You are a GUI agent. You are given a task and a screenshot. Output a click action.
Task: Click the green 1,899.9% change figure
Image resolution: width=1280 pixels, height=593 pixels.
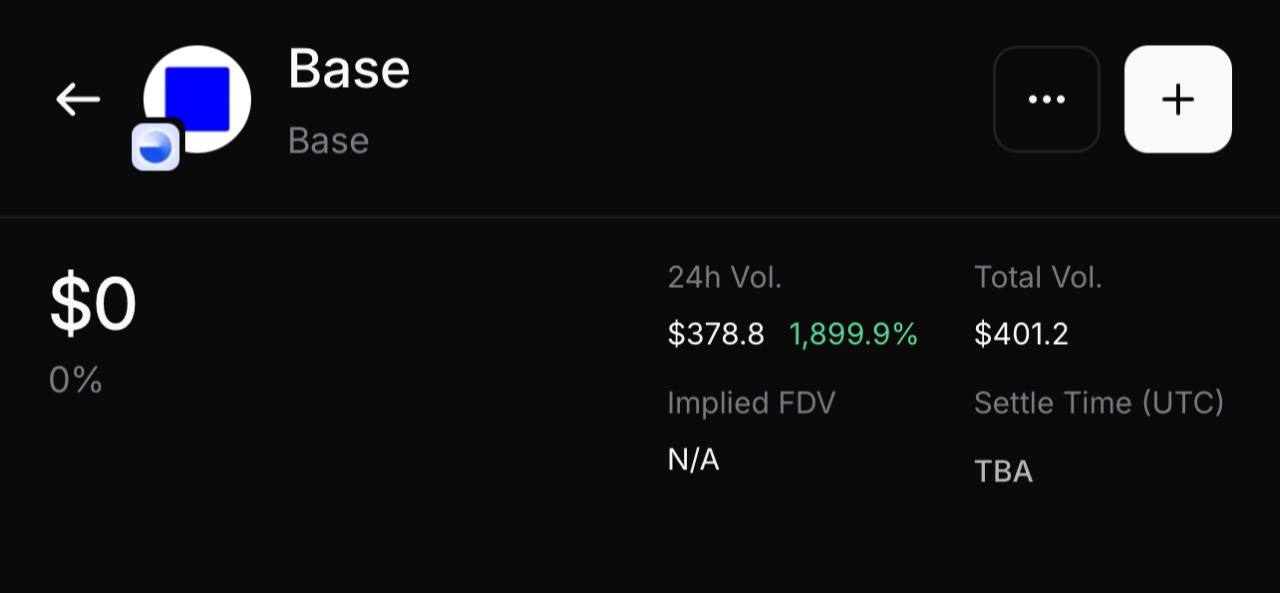click(853, 334)
